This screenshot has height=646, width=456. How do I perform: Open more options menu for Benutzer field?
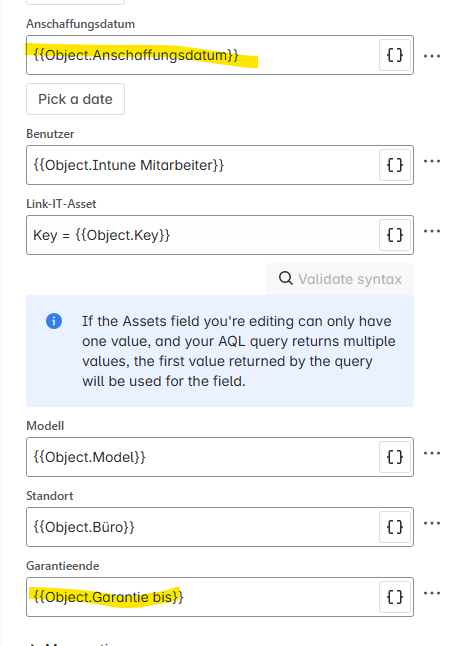pos(432,162)
